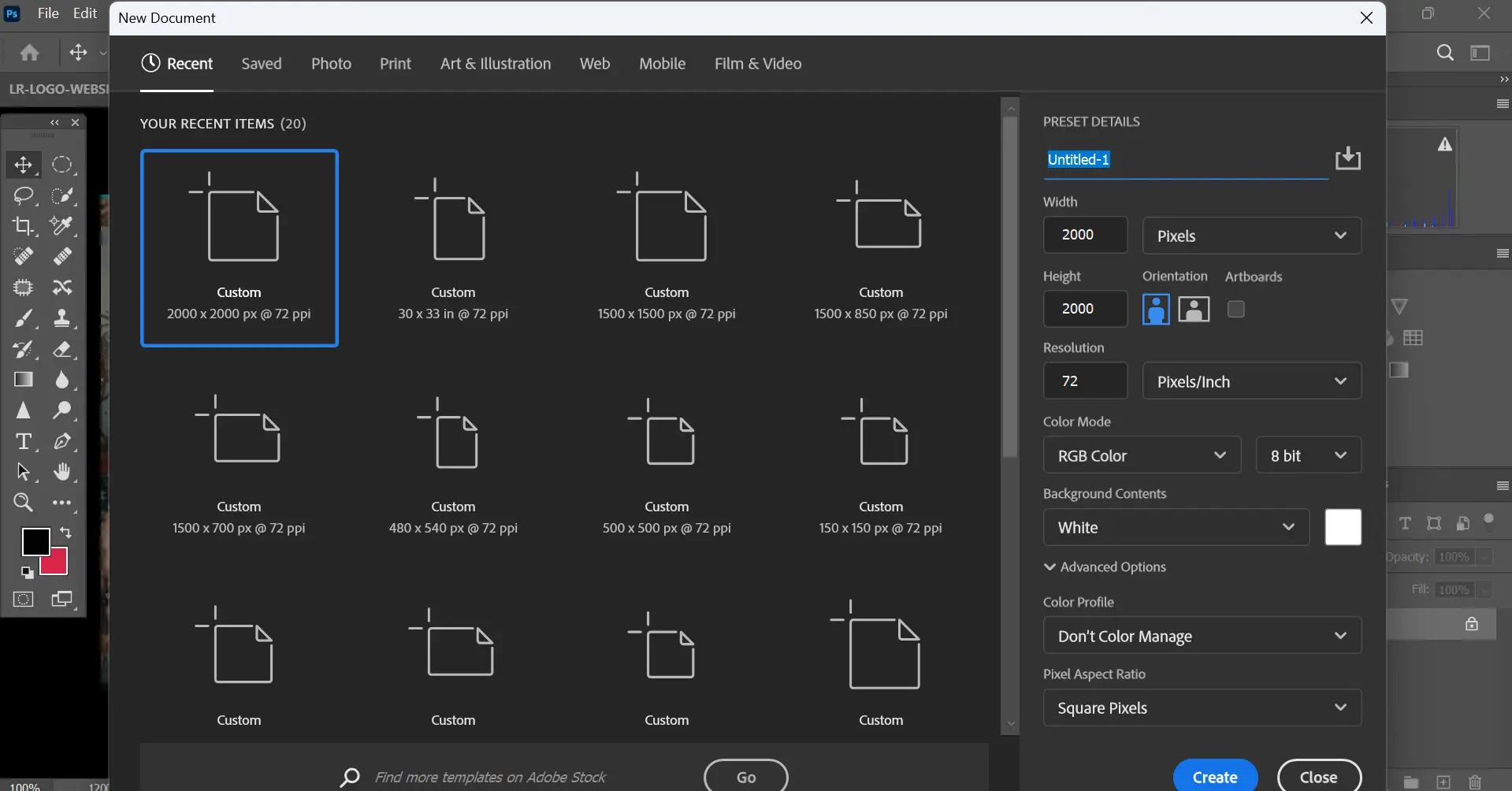Click the Home icon in the options bar

(30, 53)
